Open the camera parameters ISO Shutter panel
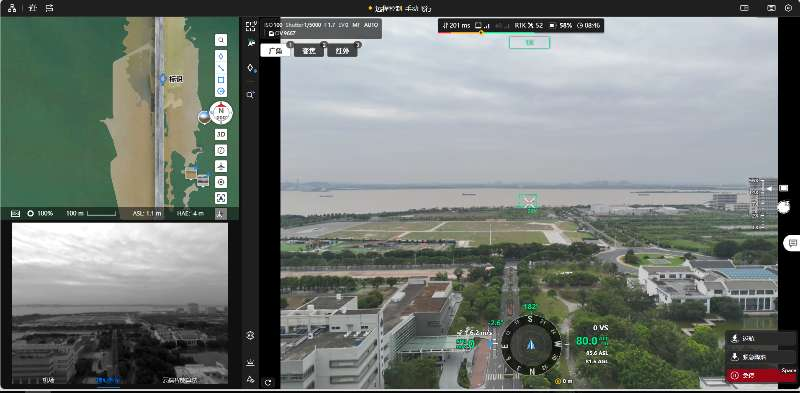 tap(321, 29)
